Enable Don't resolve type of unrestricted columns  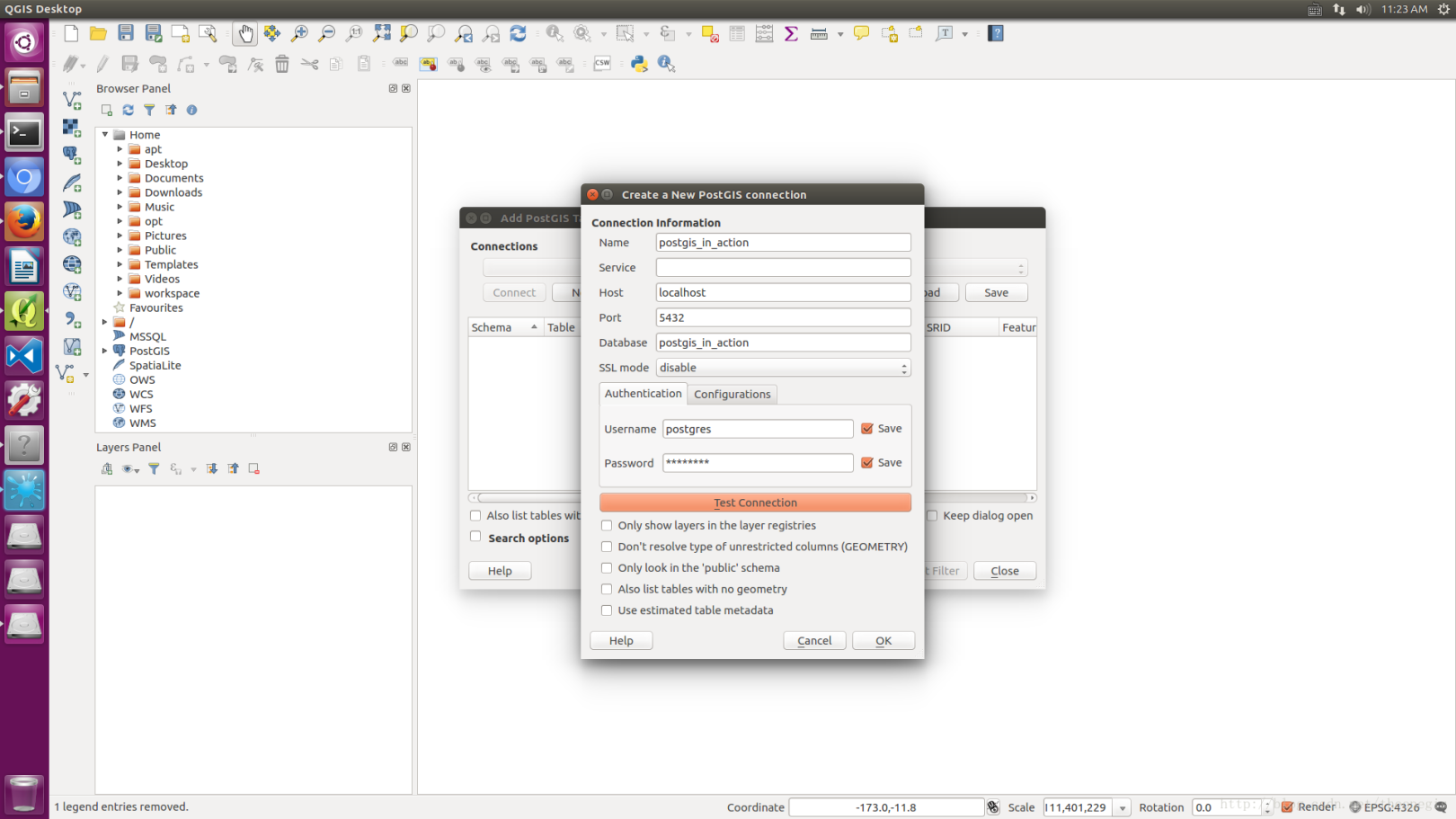point(607,547)
